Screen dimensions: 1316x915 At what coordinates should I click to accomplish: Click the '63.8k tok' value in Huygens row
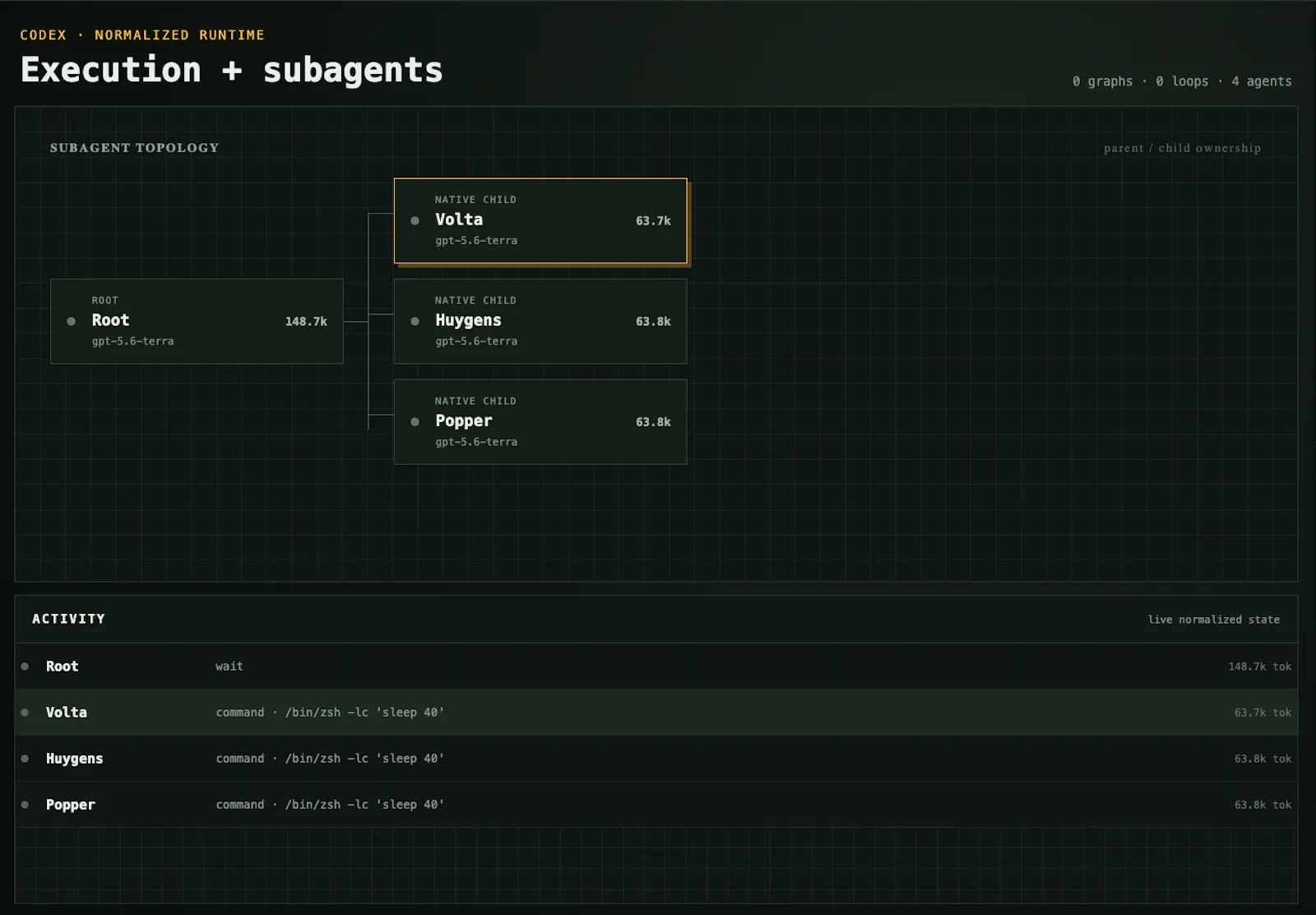pos(1263,759)
